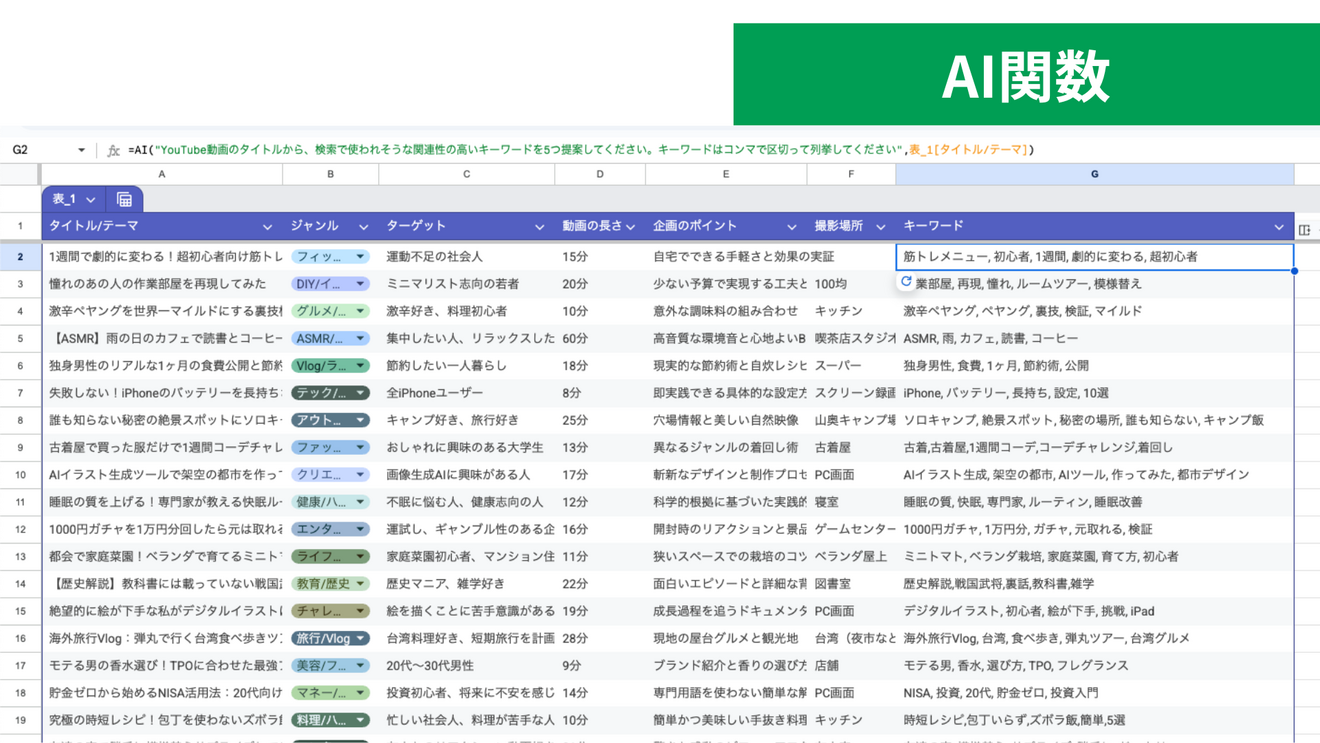Open the 企画のポイント column header dropdown
The height and width of the screenshot is (743, 1320).
pos(791,227)
